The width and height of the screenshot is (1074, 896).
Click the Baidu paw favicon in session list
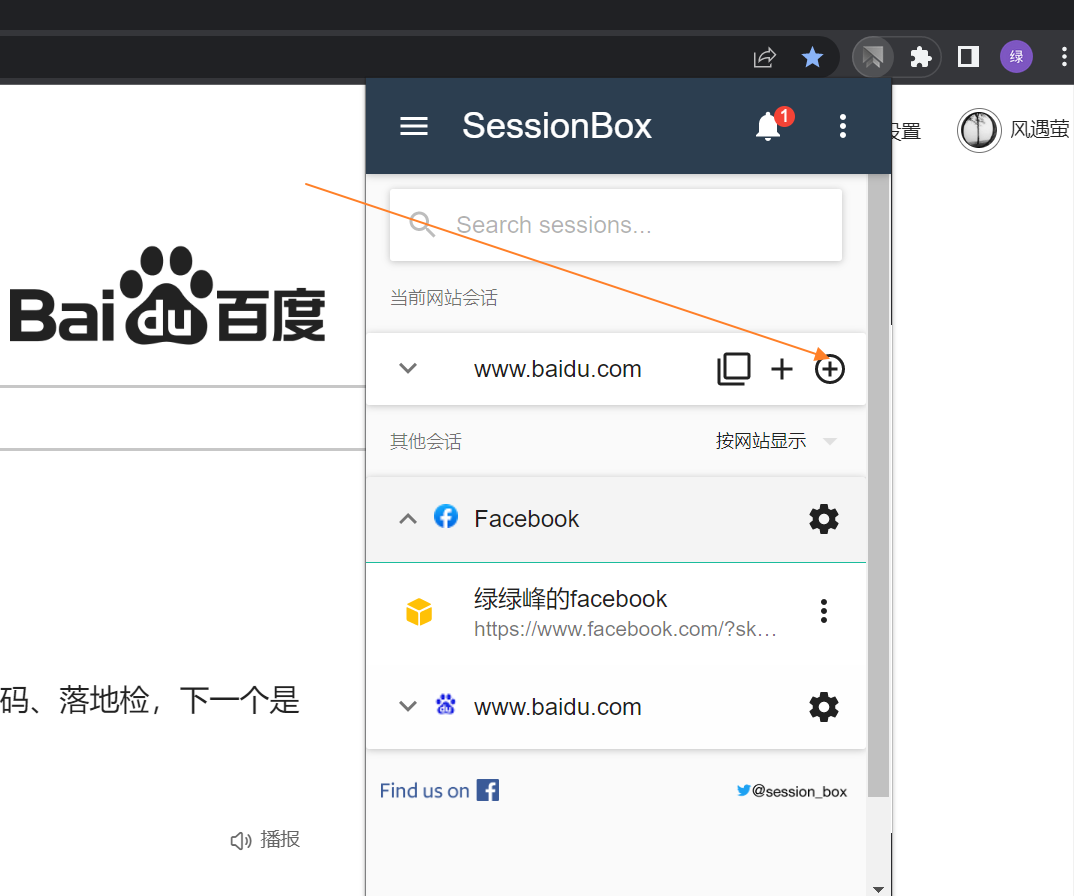click(x=446, y=704)
